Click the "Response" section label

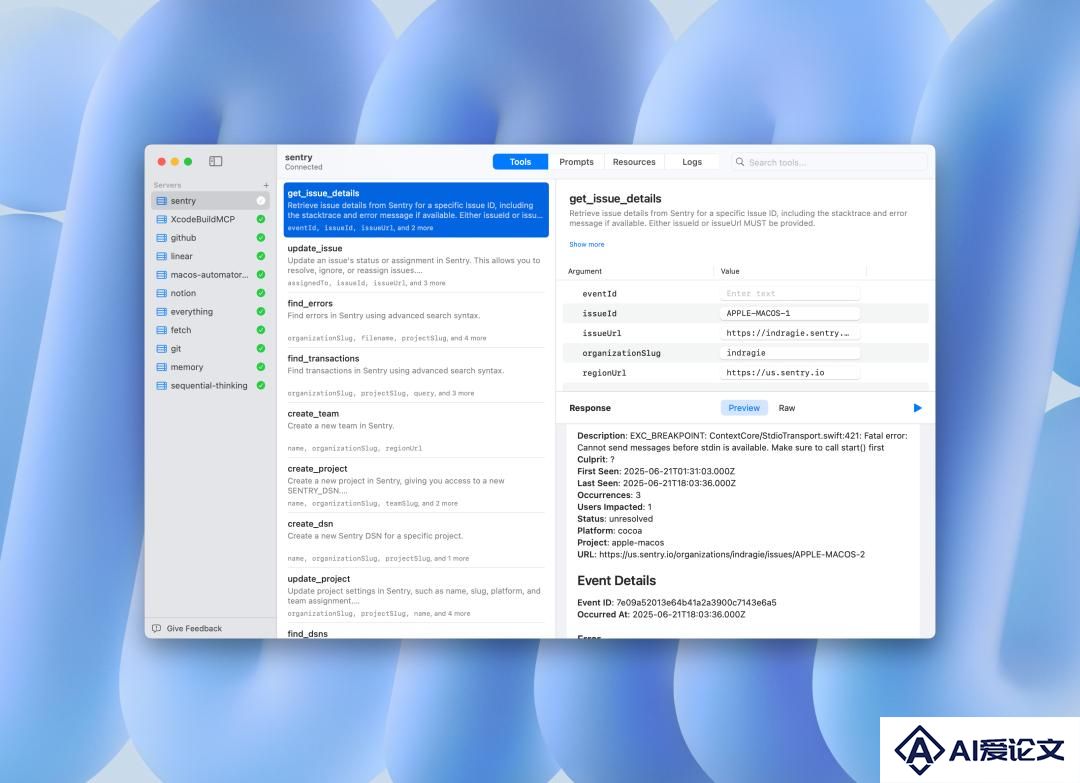pos(590,408)
